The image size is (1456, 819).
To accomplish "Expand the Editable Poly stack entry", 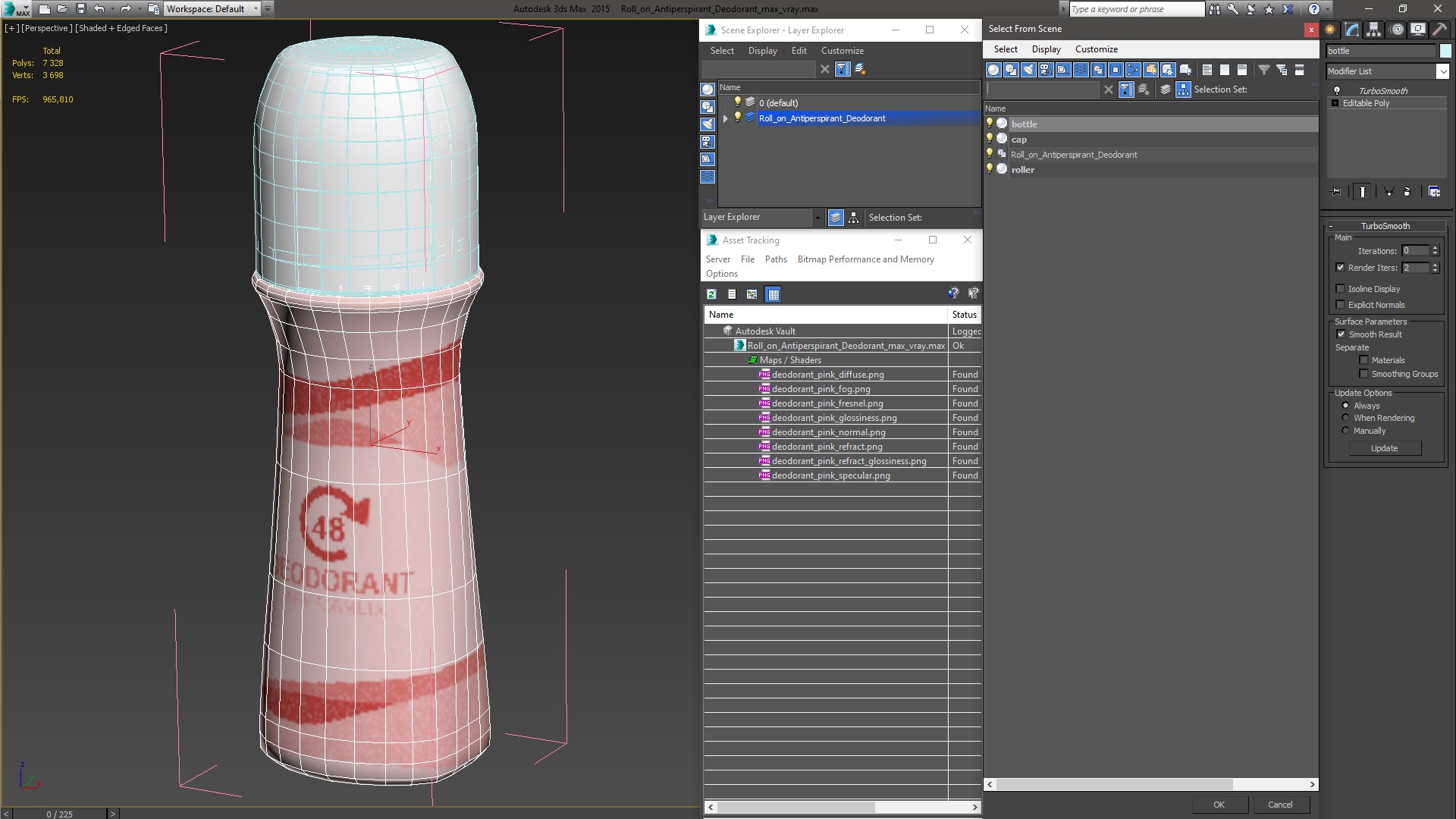I will tap(1335, 103).
